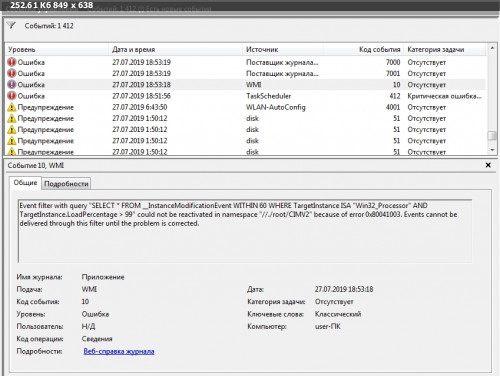Click the error icon of TaskScheduler row

coord(12,96)
